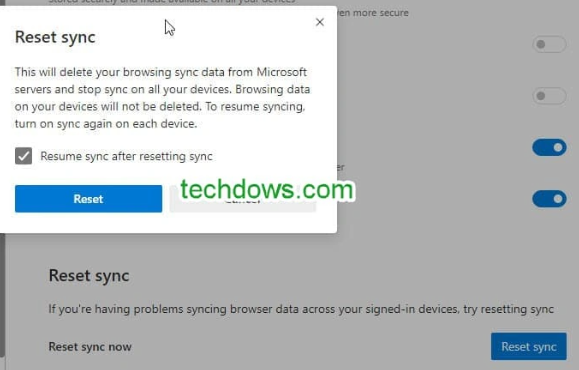Click the checkmark icon inside the checkbox
579x370 pixels.
pos(23,156)
